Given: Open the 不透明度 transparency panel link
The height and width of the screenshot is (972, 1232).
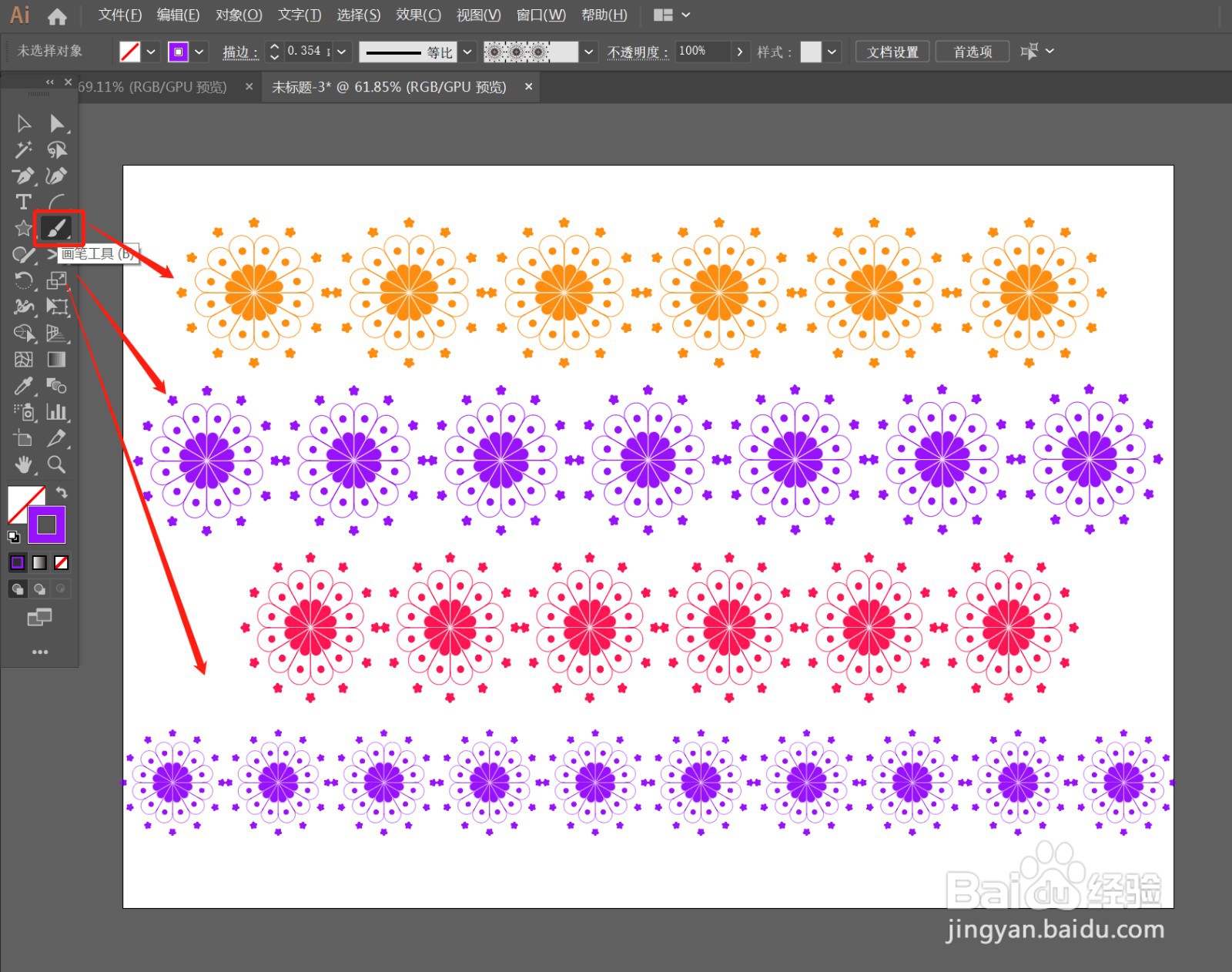Looking at the screenshot, I should click(637, 52).
